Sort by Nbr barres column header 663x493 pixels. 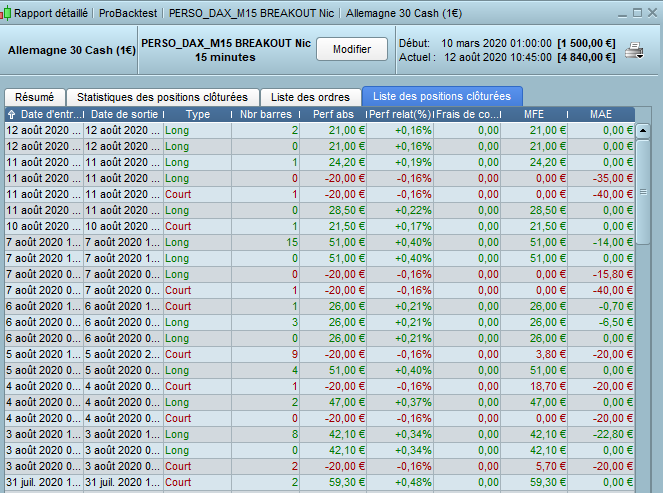266,115
